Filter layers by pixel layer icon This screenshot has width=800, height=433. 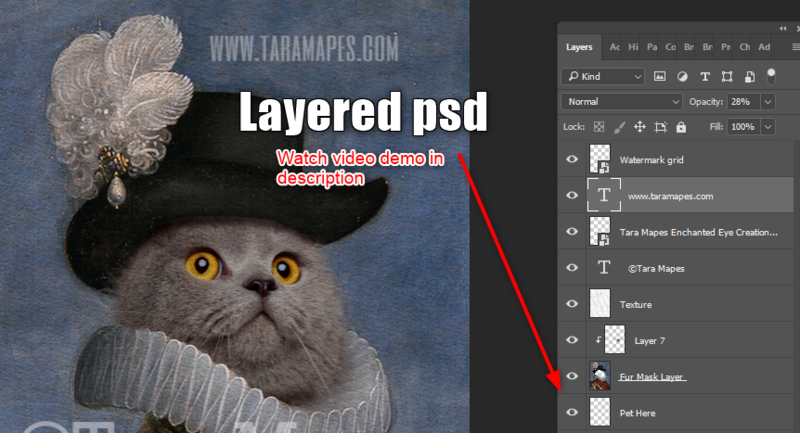(x=660, y=77)
